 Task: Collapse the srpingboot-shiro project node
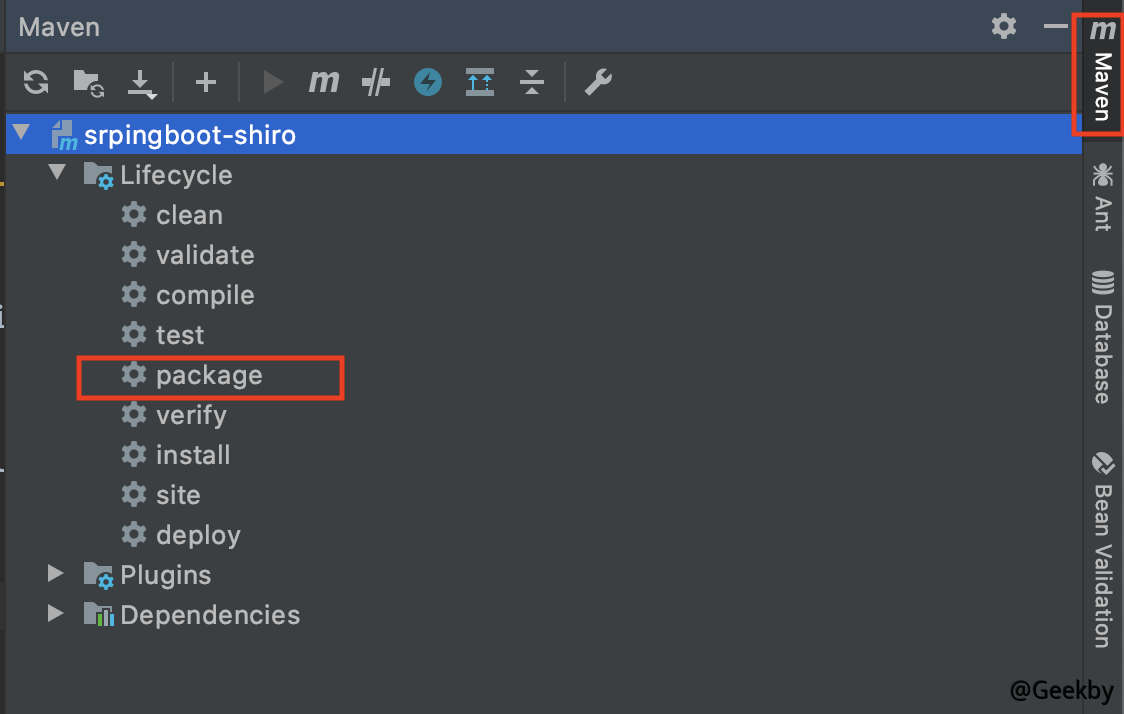pos(21,133)
